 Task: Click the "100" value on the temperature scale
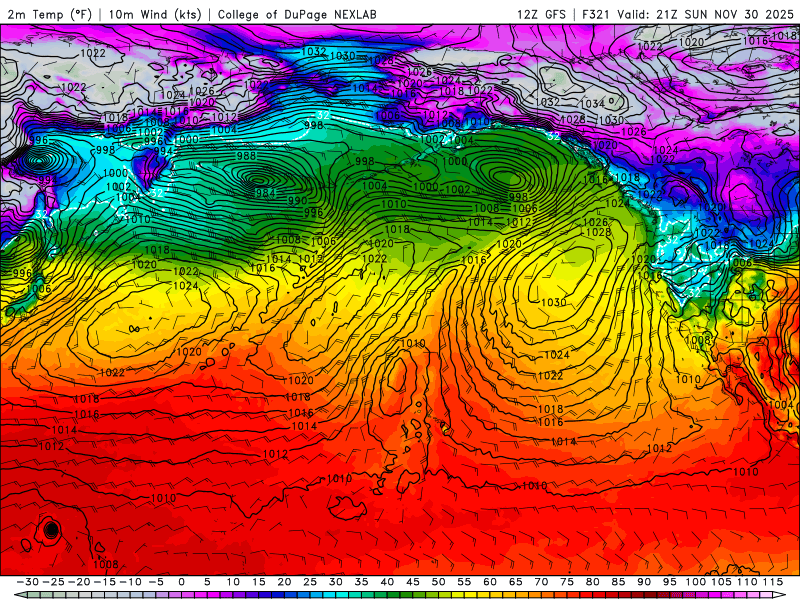[695, 582]
